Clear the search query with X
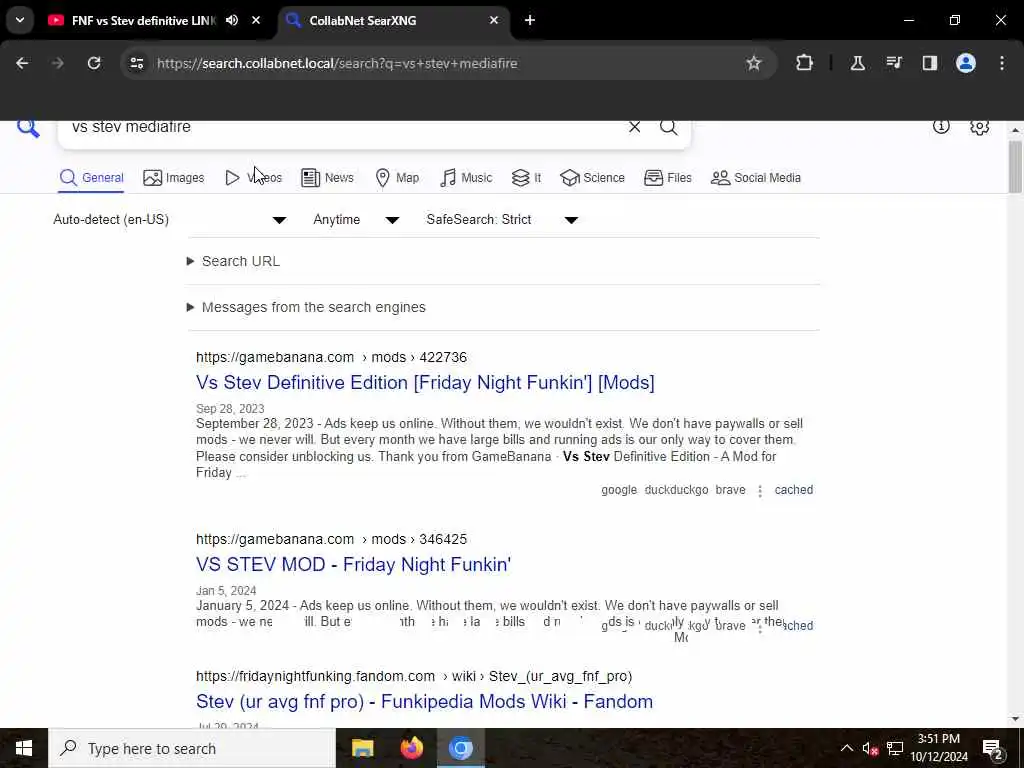The width and height of the screenshot is (1024, 768). tap(634, 127)
